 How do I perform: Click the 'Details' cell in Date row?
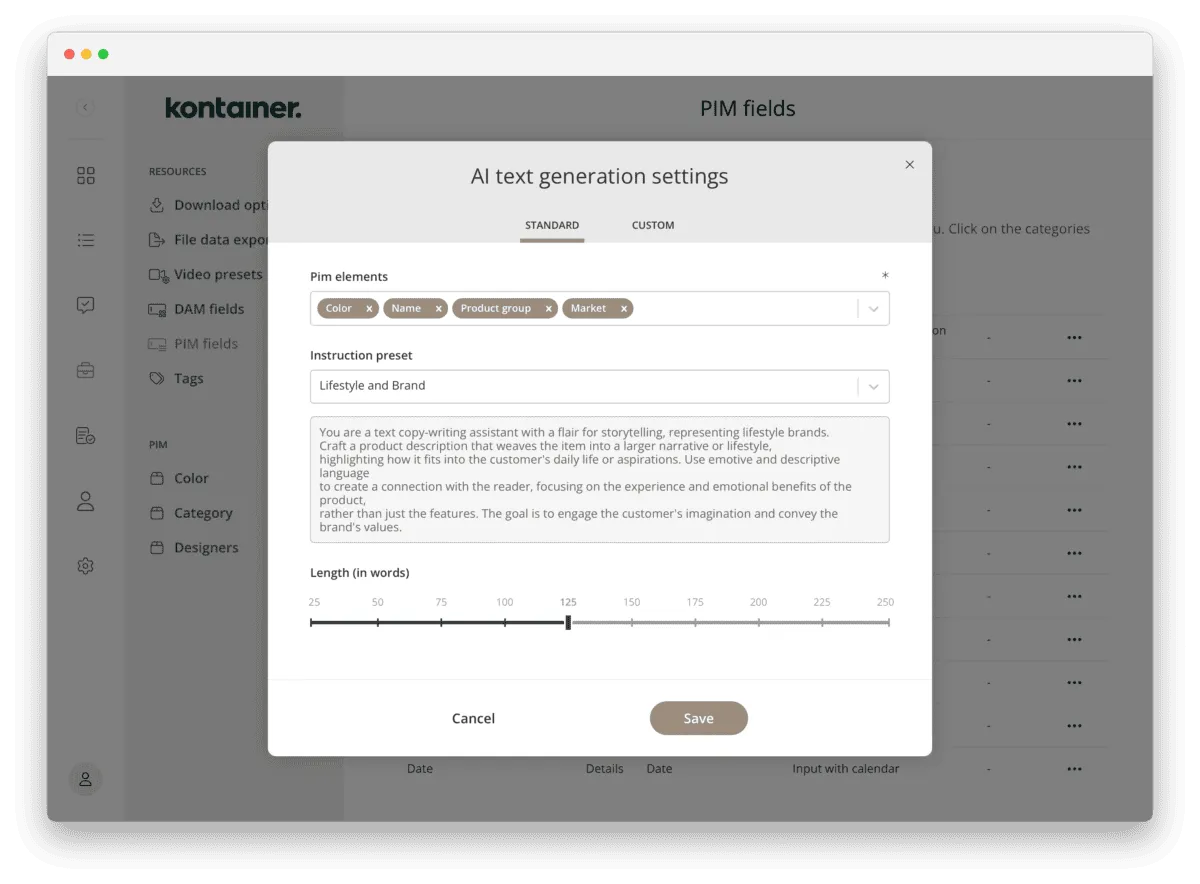click(604, 769)
